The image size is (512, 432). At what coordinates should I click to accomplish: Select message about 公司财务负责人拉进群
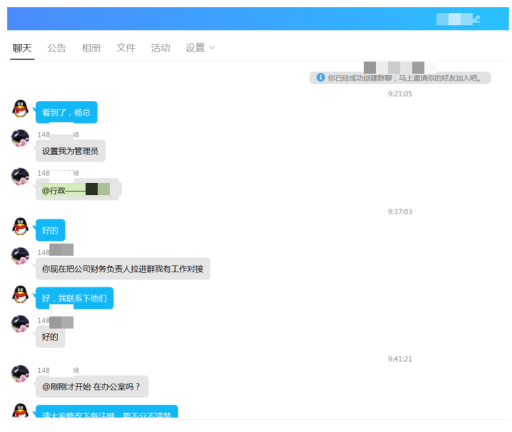[123, 269]
